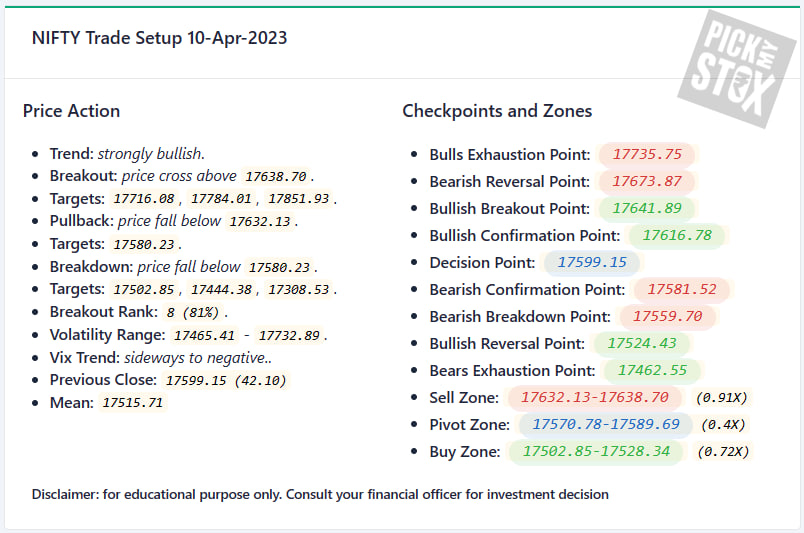Click breakdown target 17502.85
Screen dimensions: 804x533
(x=144, y=290)
